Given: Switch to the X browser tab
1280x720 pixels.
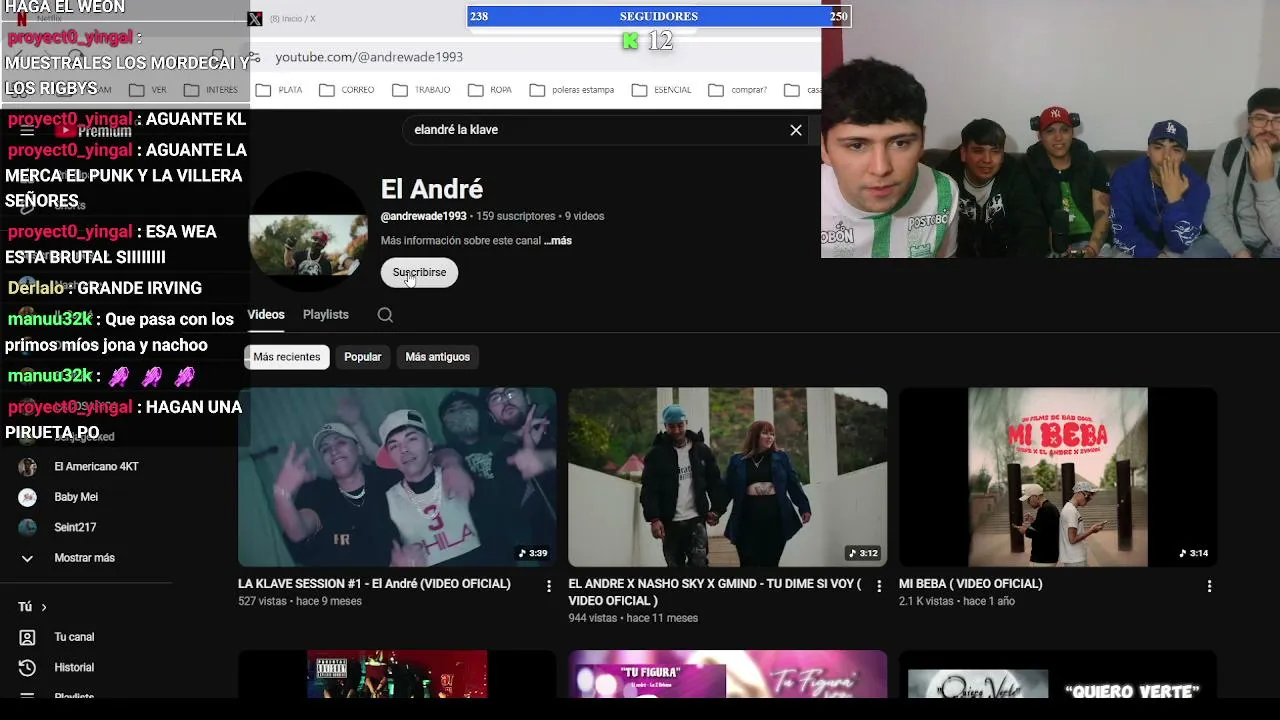Looking at the screenshot, I should 285,18.
